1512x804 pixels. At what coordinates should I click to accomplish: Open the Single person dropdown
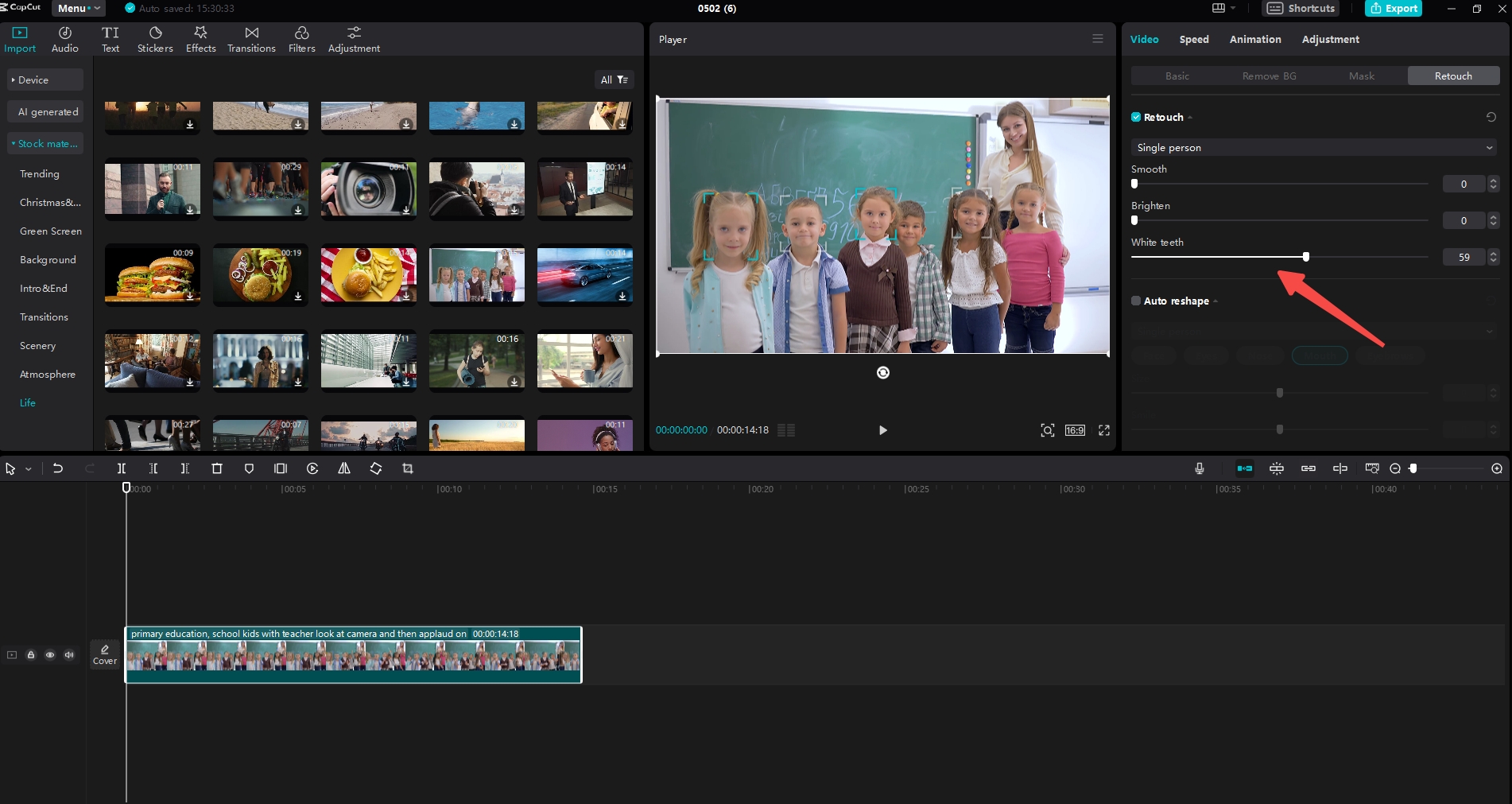pos(1313,147)
